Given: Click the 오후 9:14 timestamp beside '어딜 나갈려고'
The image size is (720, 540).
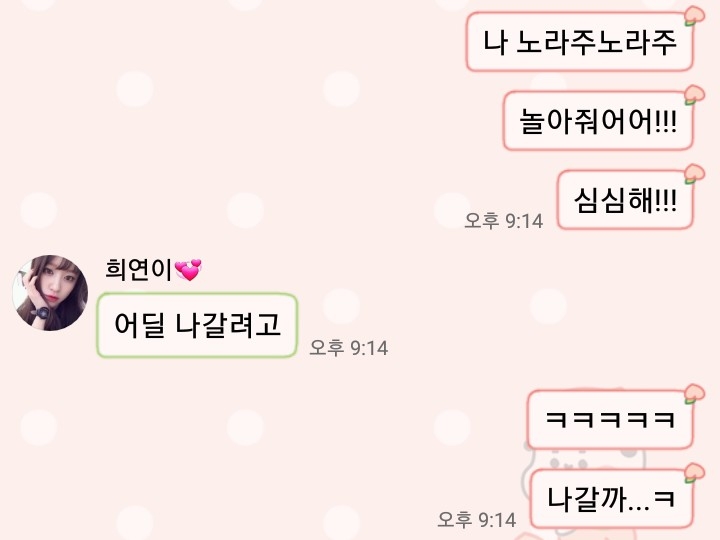Looking at the screenshot, I should (349, 348).
